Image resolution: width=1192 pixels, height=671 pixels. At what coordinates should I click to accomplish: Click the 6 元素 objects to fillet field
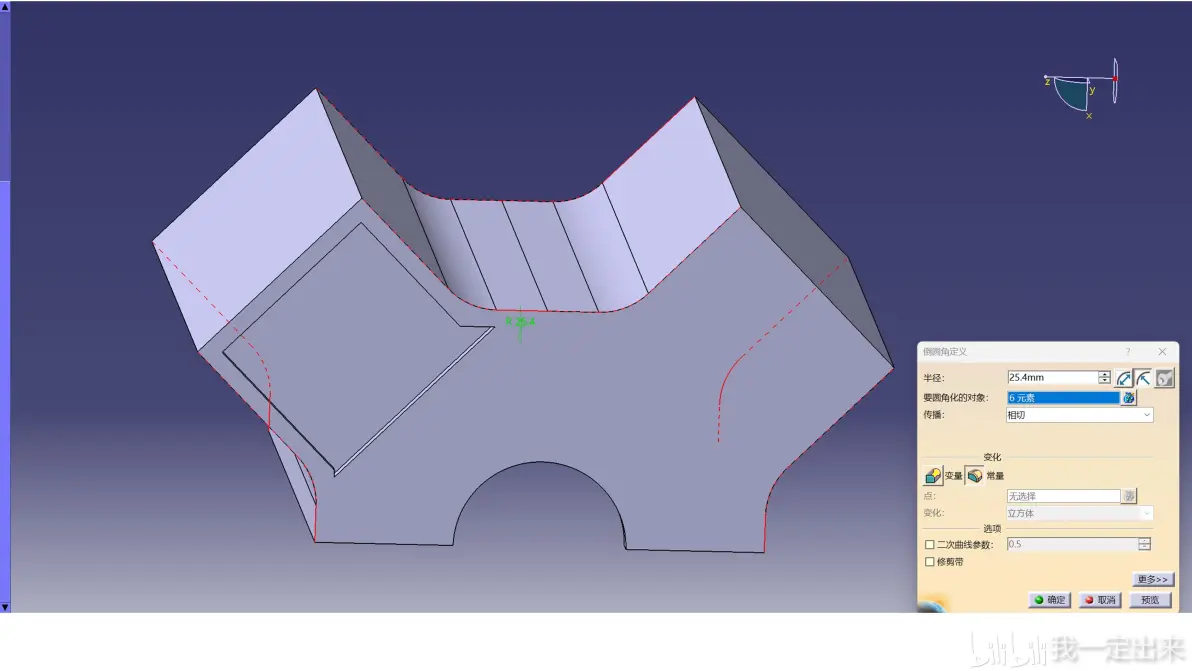[x=1064, y=397]
